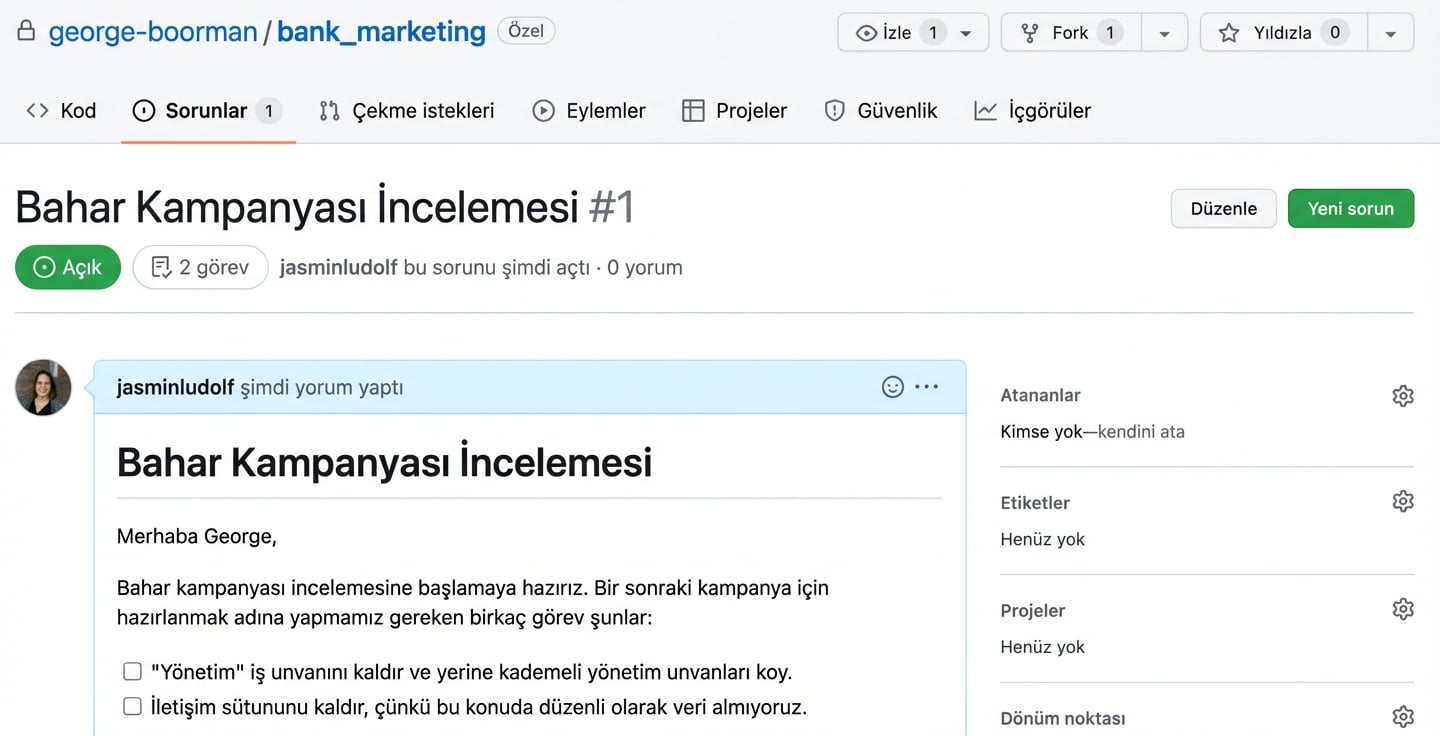Click the lock icon beside the repository name
This screenshot has height=736, width=1440.
click(x=26, y=31)
